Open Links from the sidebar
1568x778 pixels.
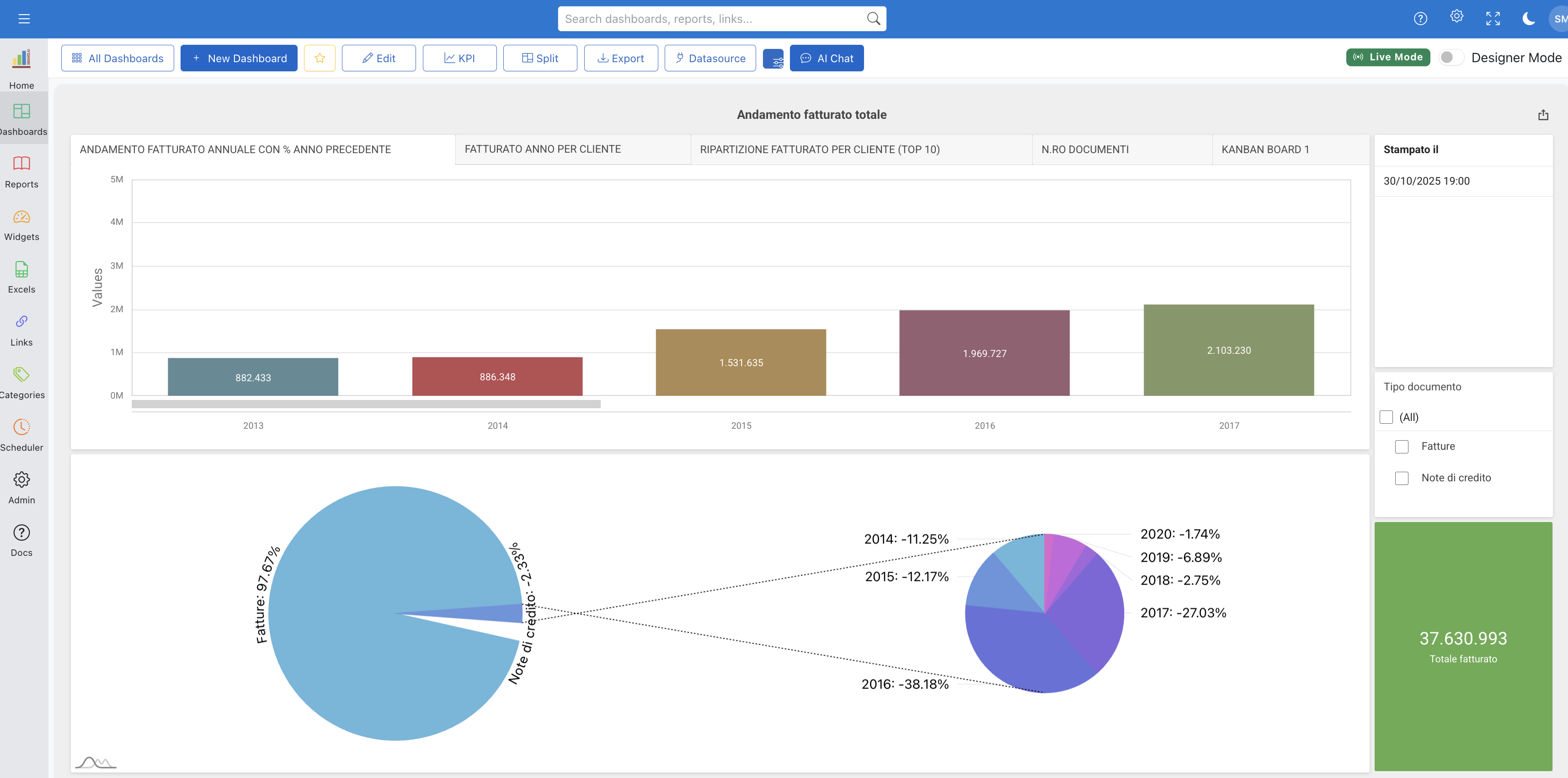click(21, 330)
